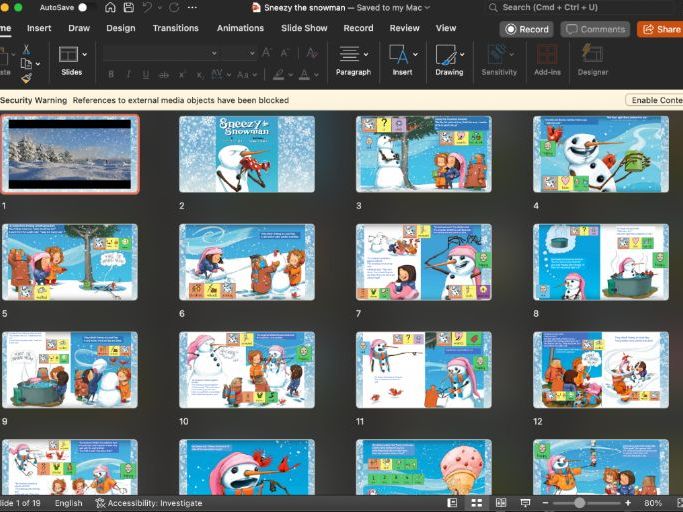Viewport: 683px width, 512px height.
Task: Expand the Drawing dropdown arrow
Action: pyautogui.click(x=462, y=54)
